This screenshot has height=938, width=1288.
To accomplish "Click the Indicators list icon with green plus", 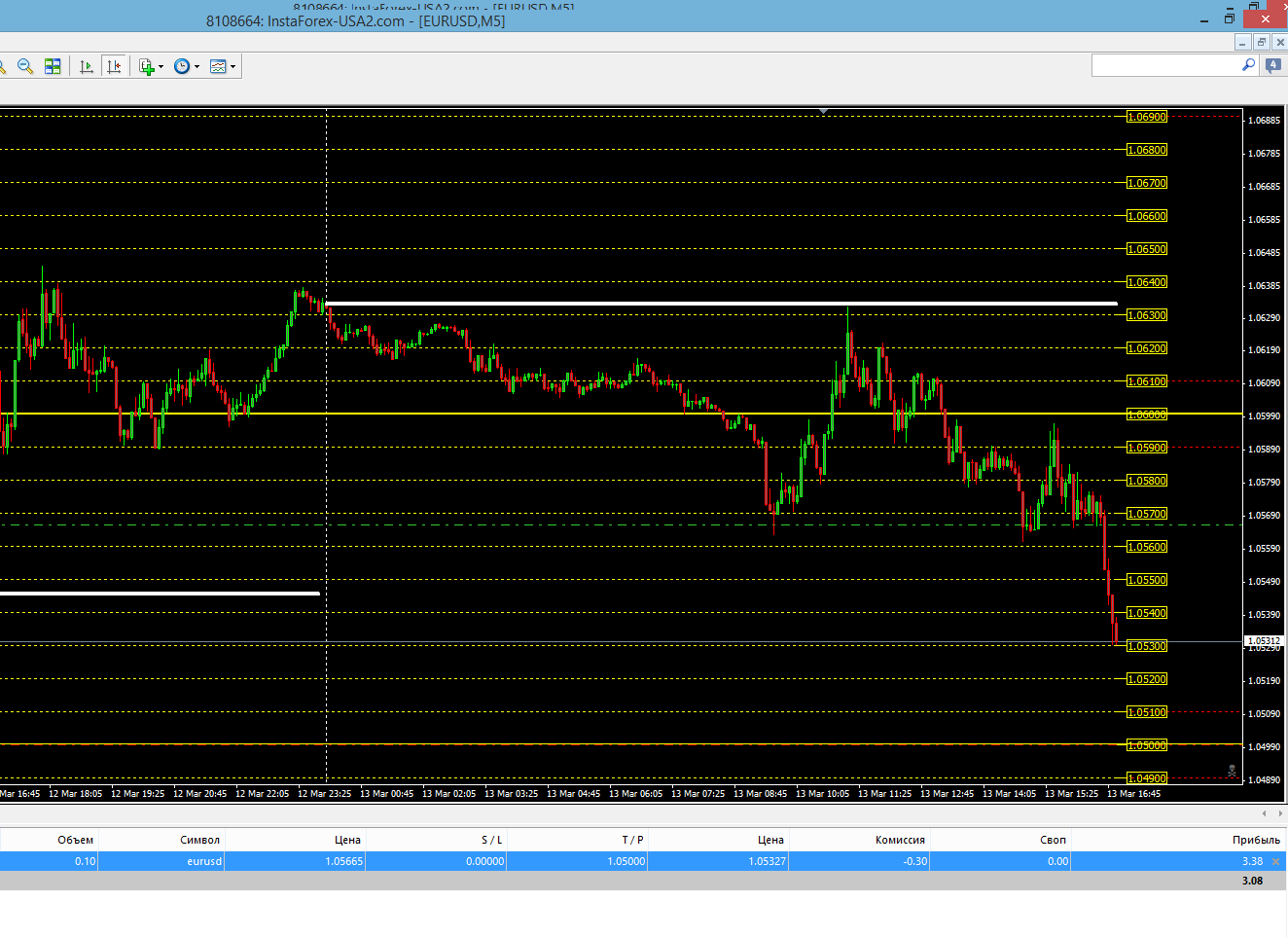I will tap(147, 66).
